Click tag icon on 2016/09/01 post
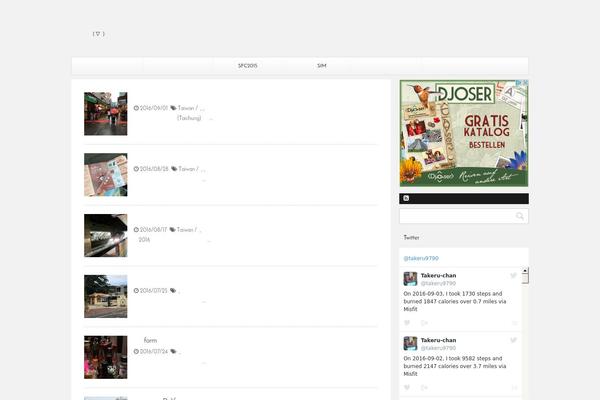The height and width of the screenshot is (400, 600). pyautogui.click(x=173, y=108)
